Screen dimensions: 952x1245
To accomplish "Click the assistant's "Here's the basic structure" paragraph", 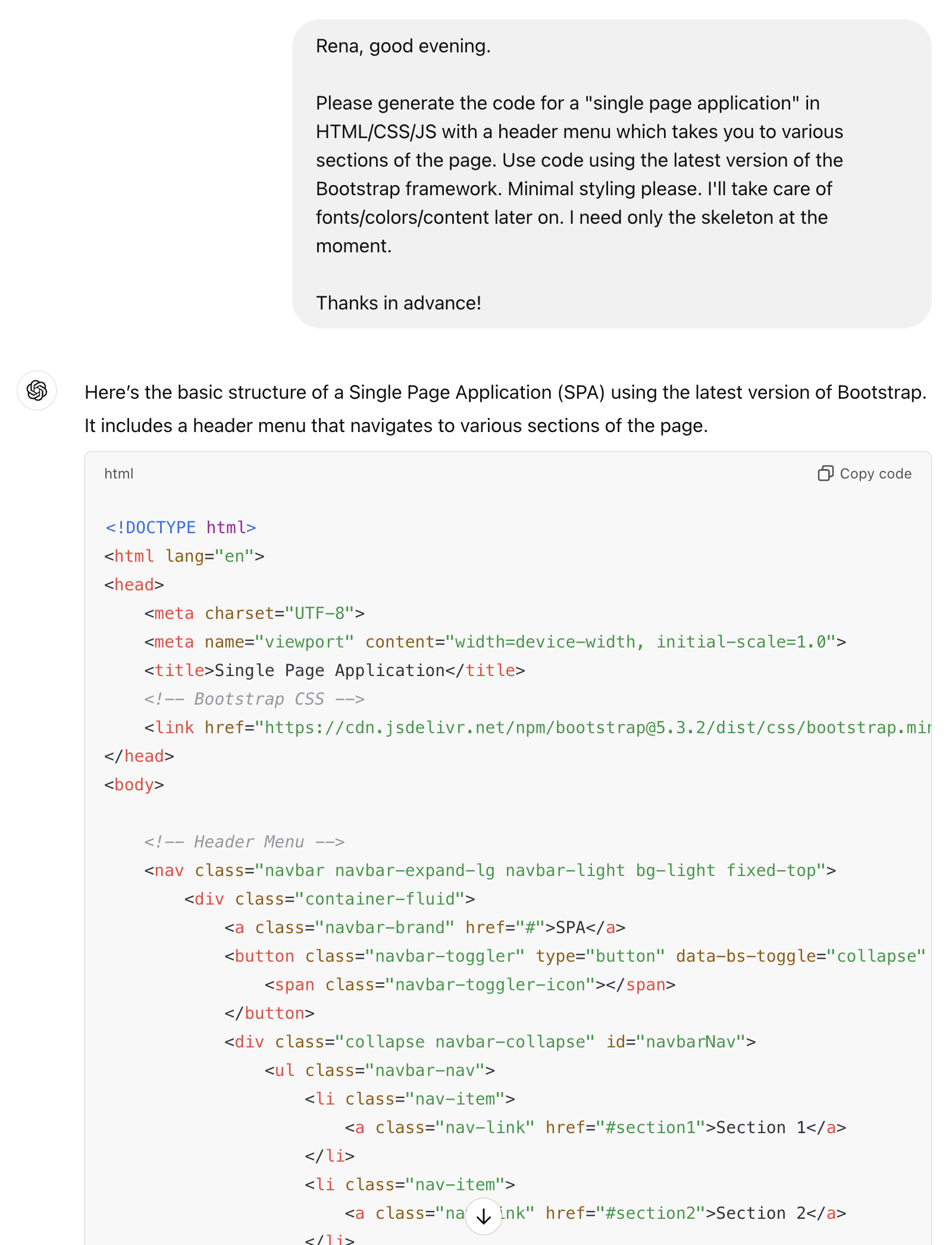I will 505,409.
